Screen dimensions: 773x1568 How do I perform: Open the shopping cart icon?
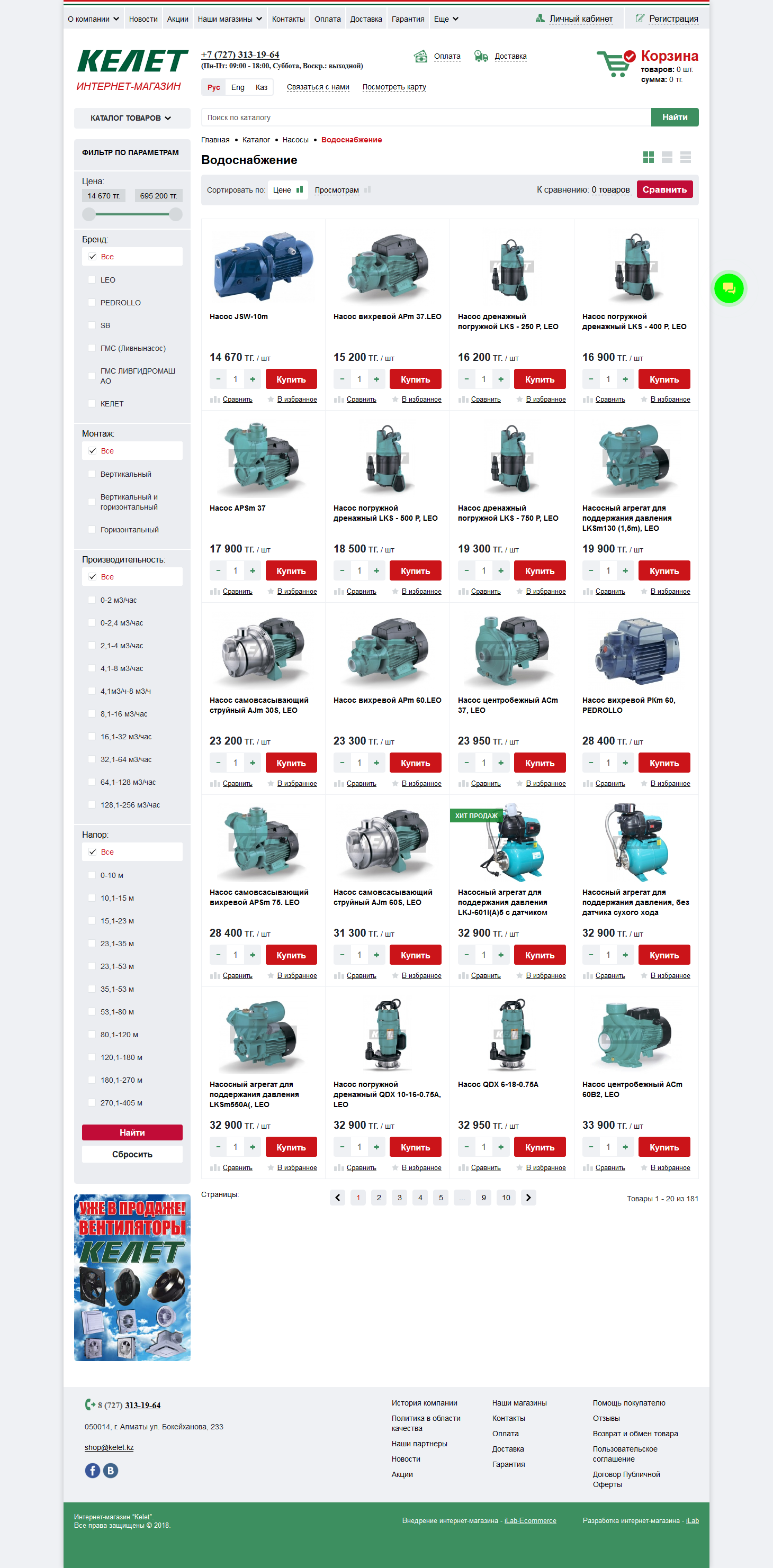(616, 64)
